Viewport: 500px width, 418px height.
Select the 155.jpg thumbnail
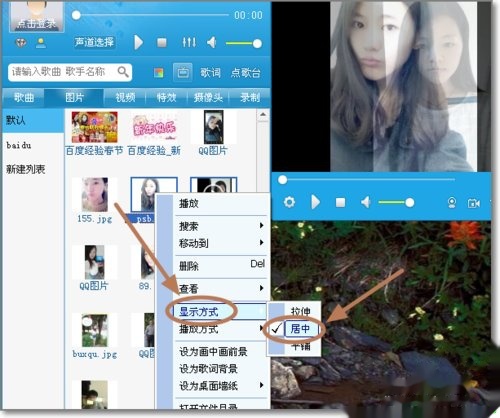[95, 195]
